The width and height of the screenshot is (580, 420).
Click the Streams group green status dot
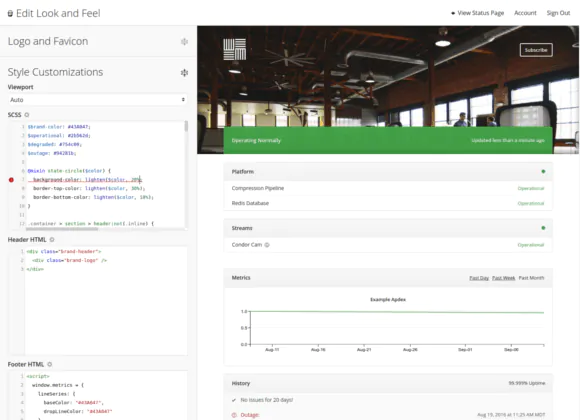click(543, 228)
